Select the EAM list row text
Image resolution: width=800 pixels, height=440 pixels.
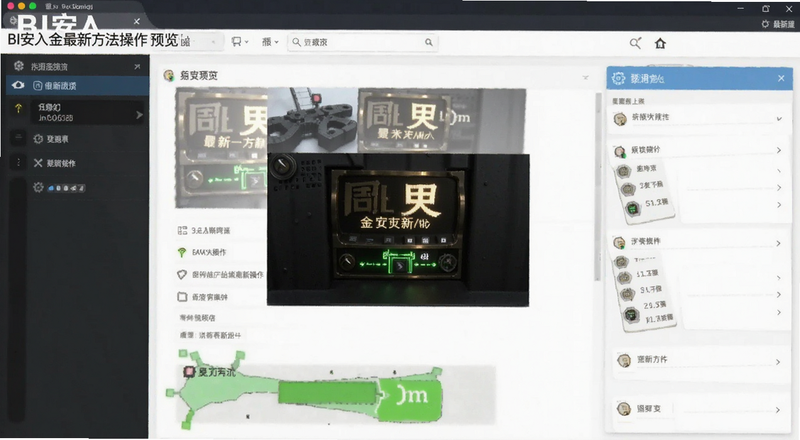click(x=209, y=252)
